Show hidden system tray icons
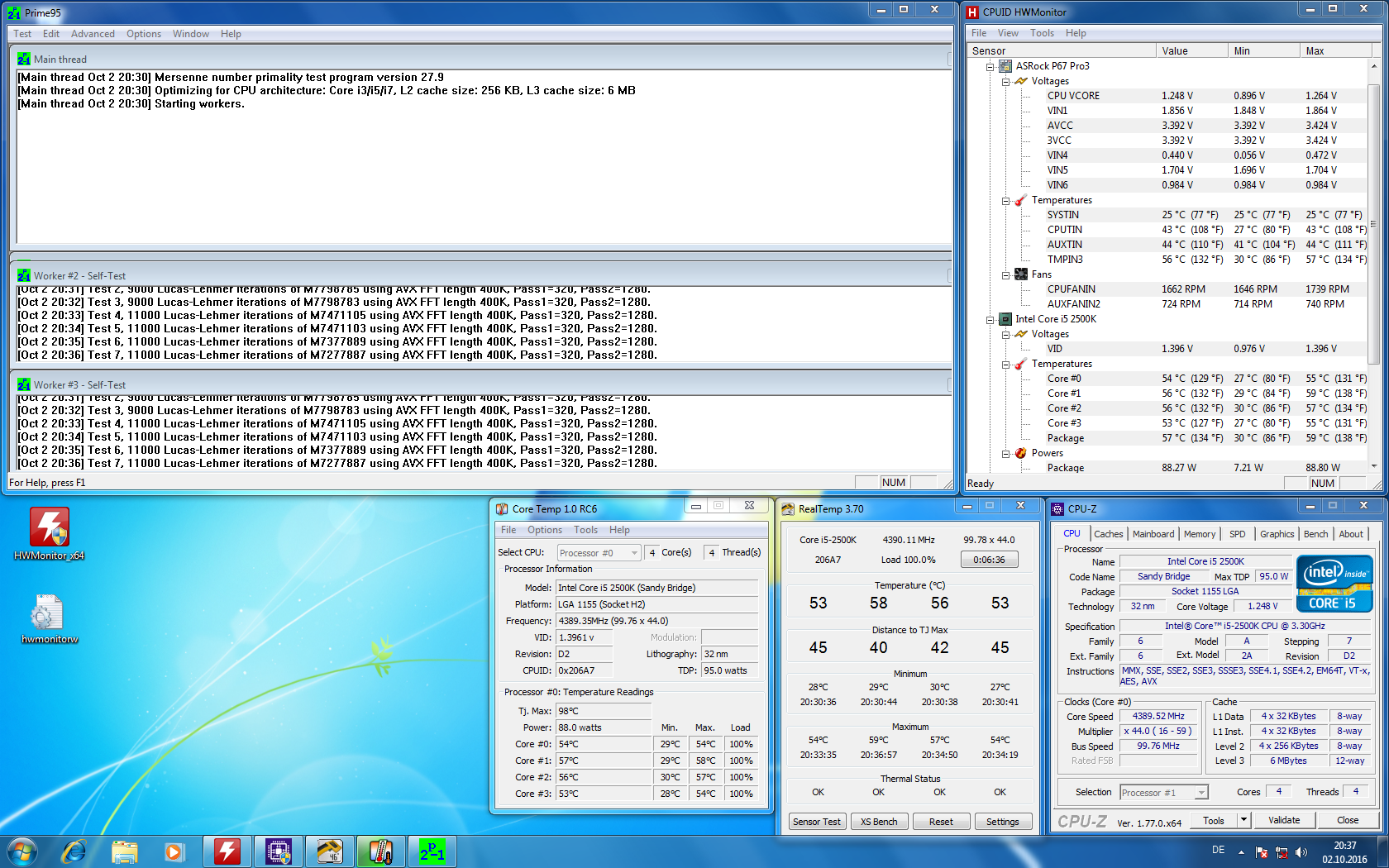1389x868 pixels. coord(1241,852)
